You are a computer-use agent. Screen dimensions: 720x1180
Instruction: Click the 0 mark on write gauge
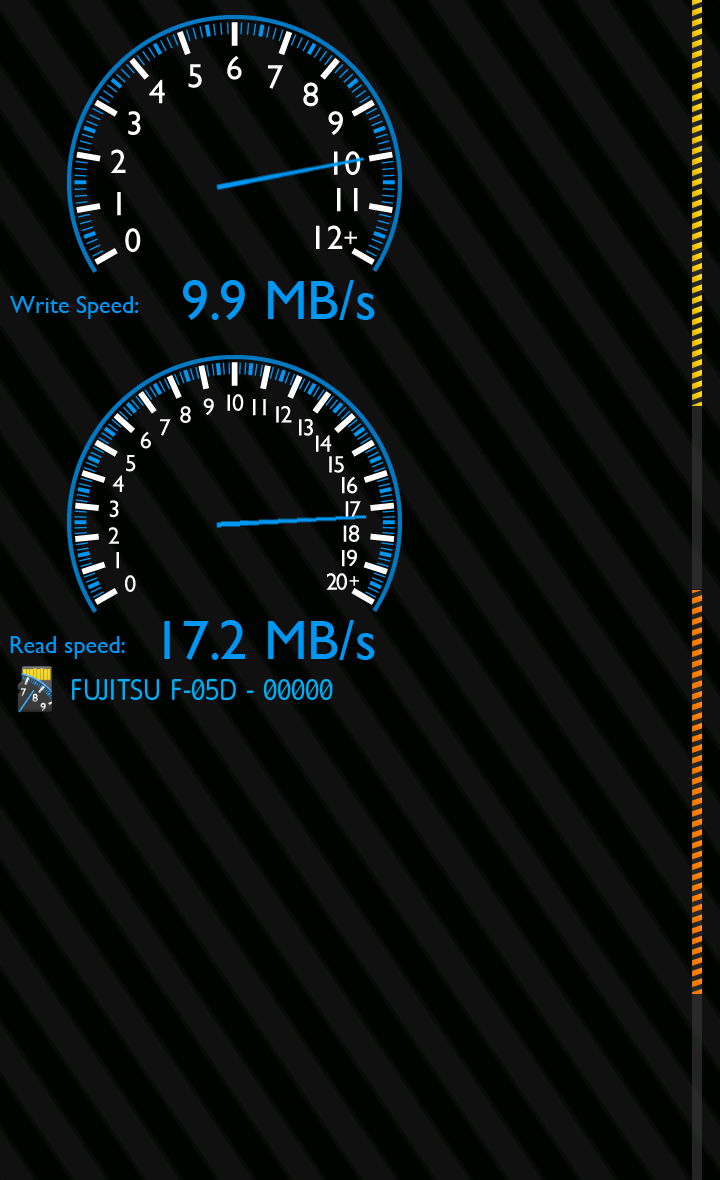pos(132,240)
